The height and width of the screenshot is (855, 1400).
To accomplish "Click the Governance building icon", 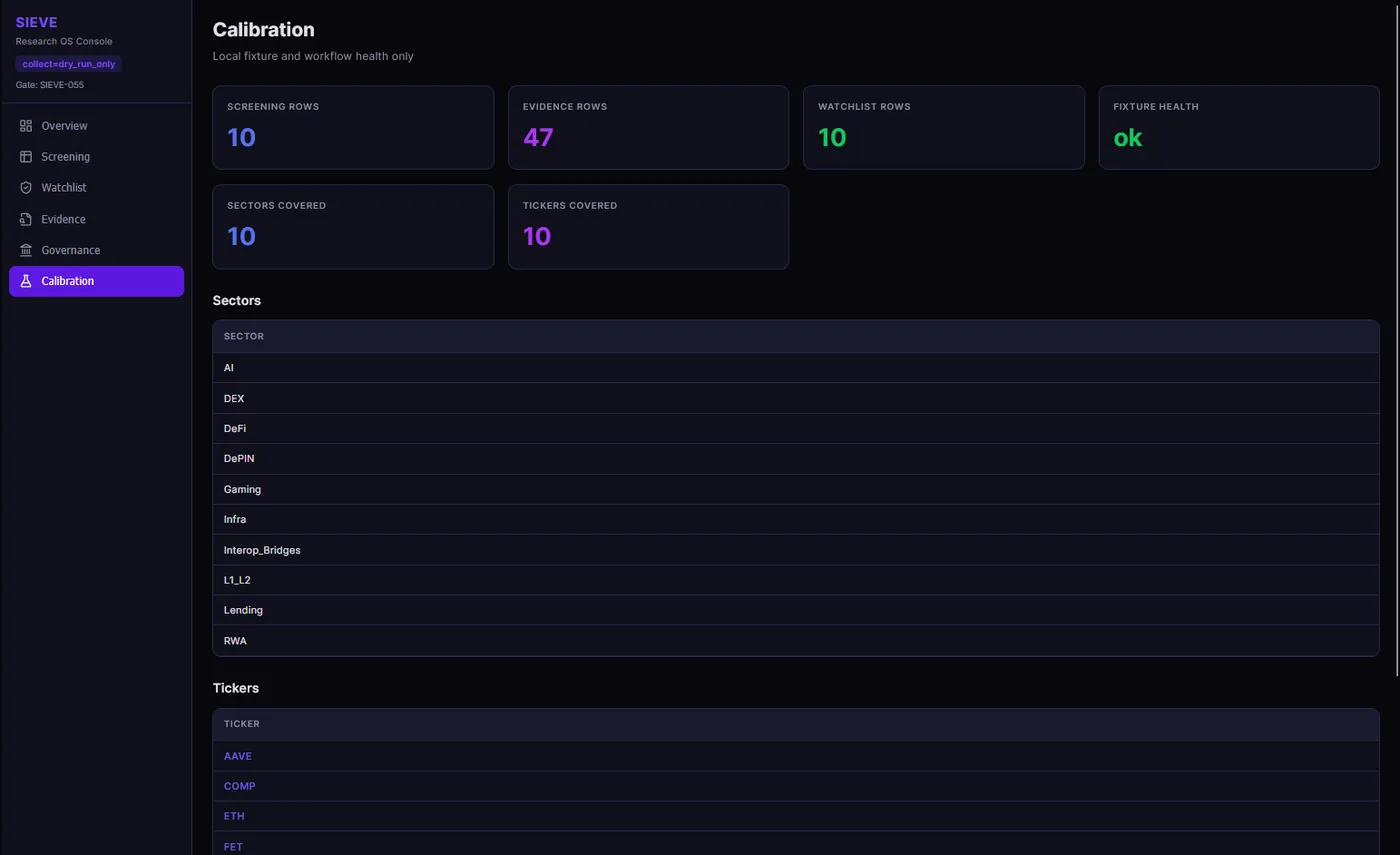I will click(26, 250).
